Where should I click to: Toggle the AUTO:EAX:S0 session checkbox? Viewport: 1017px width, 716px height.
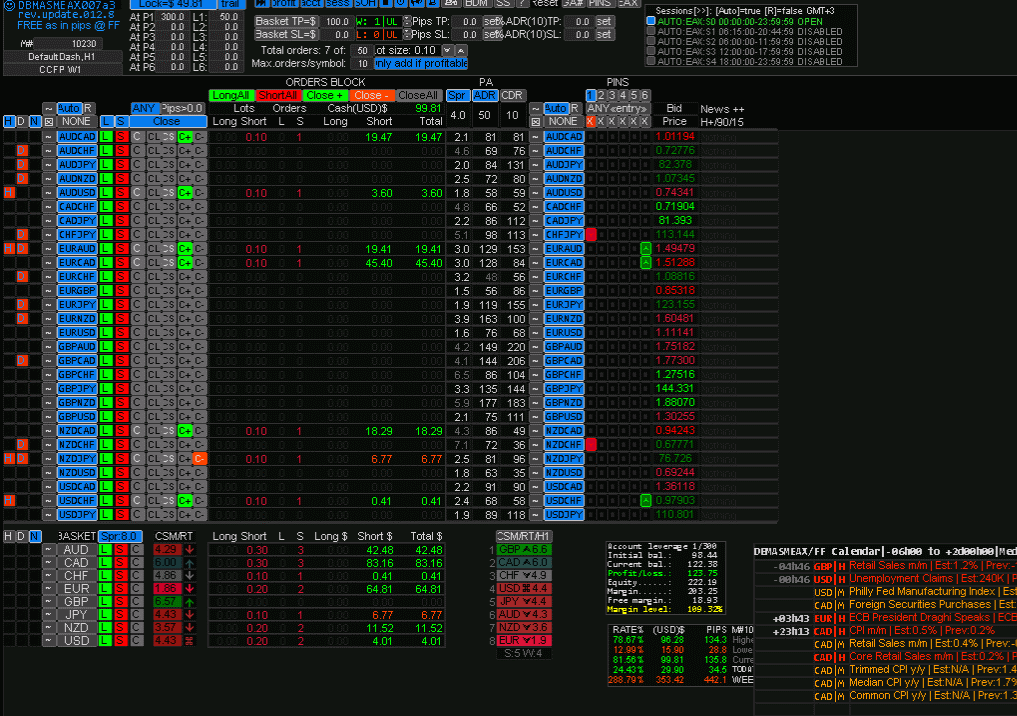click(x=651, y=21)
